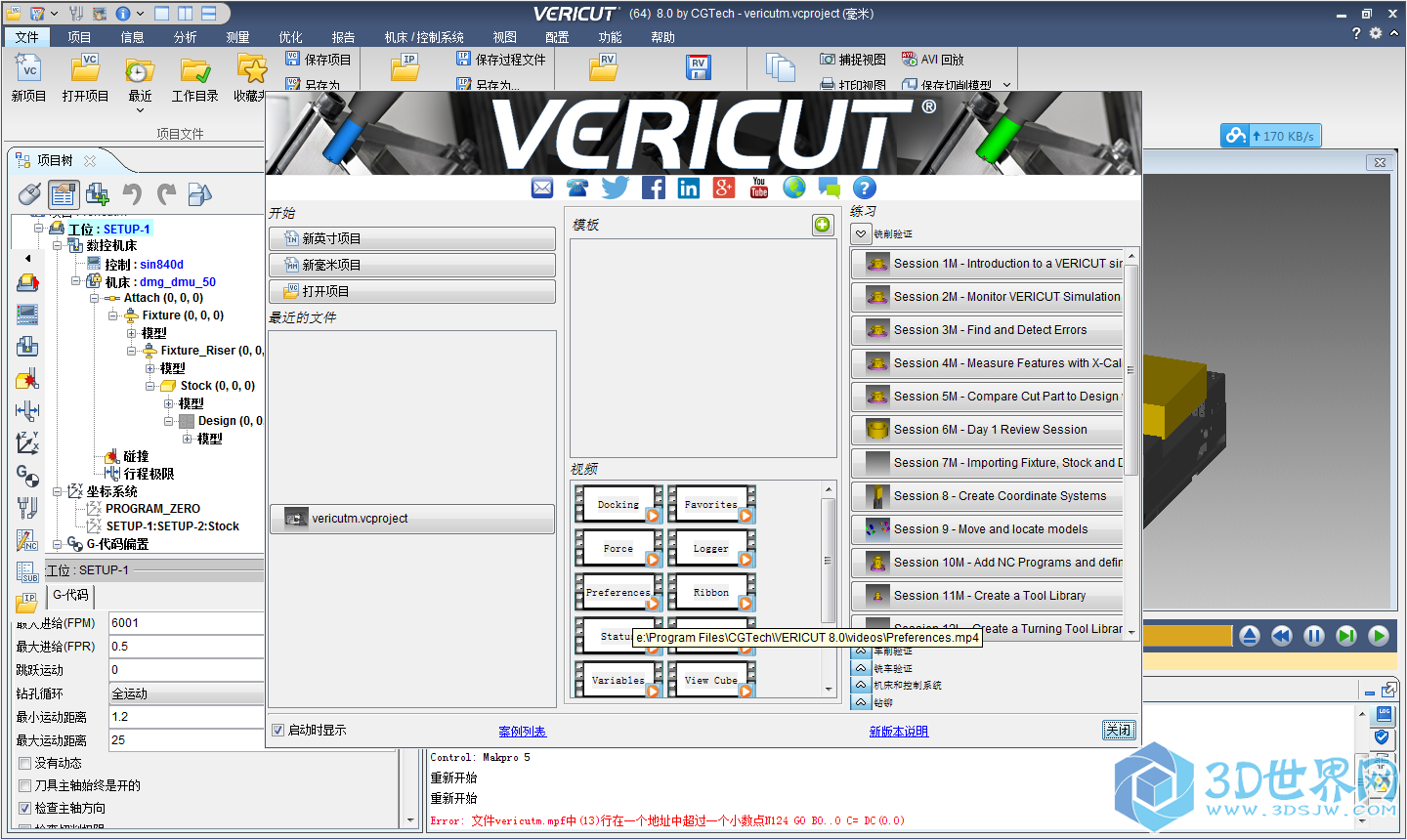
Task: Click the add setup icon in project tree toolbar
Action: pyautogui.click(x=98, y=194)
